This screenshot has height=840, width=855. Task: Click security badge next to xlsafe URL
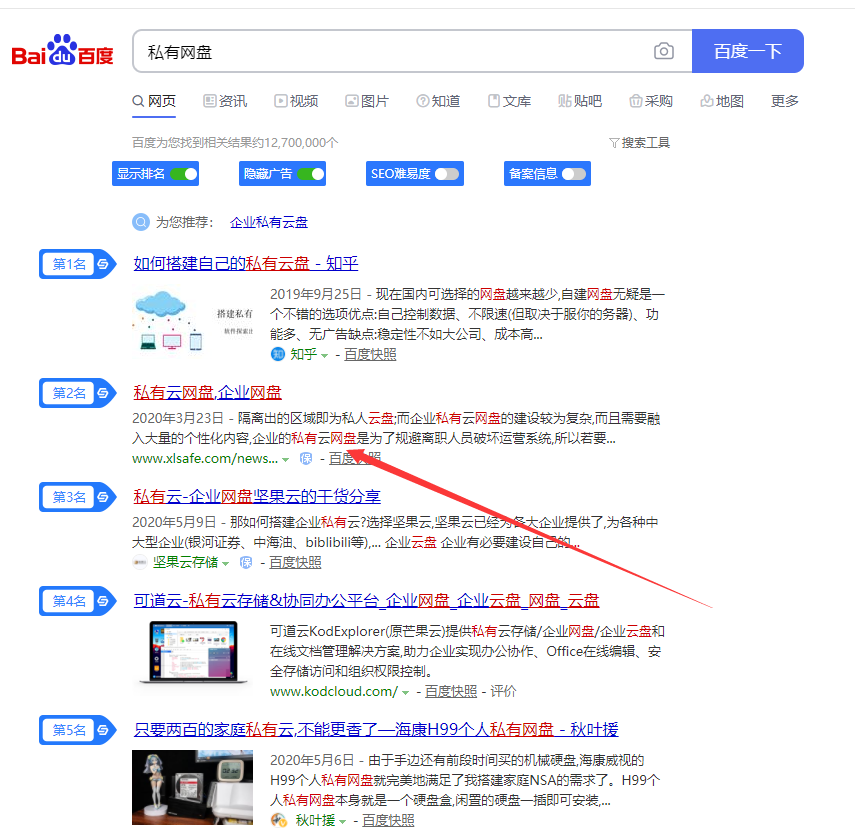(306, 459)
